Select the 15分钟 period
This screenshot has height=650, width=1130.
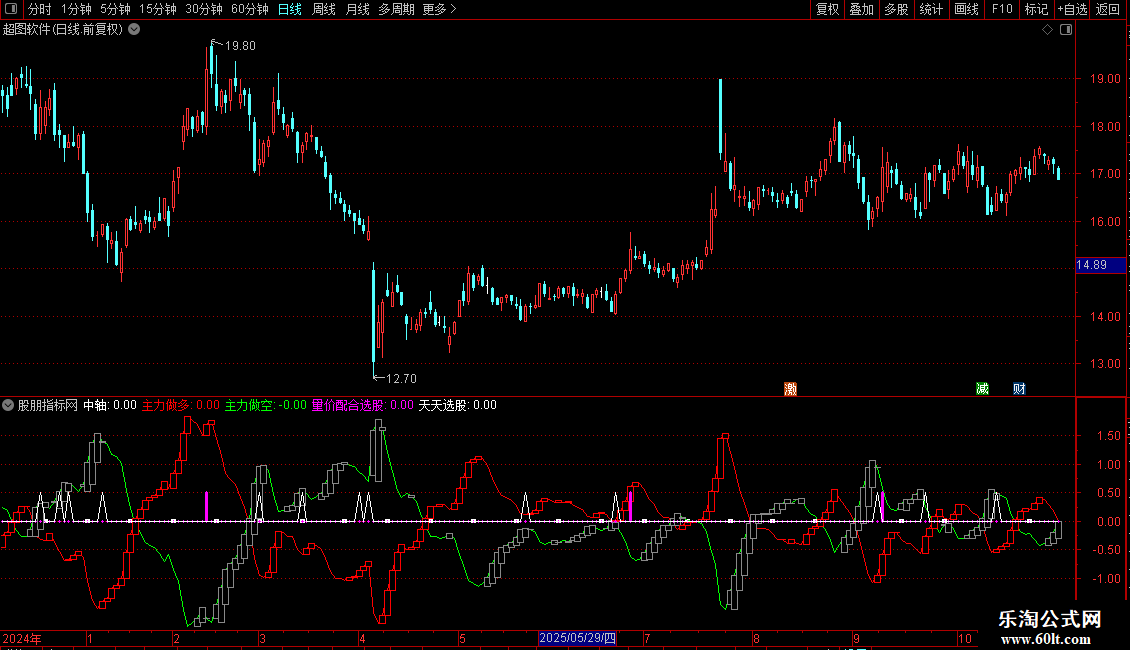point(158,9)
